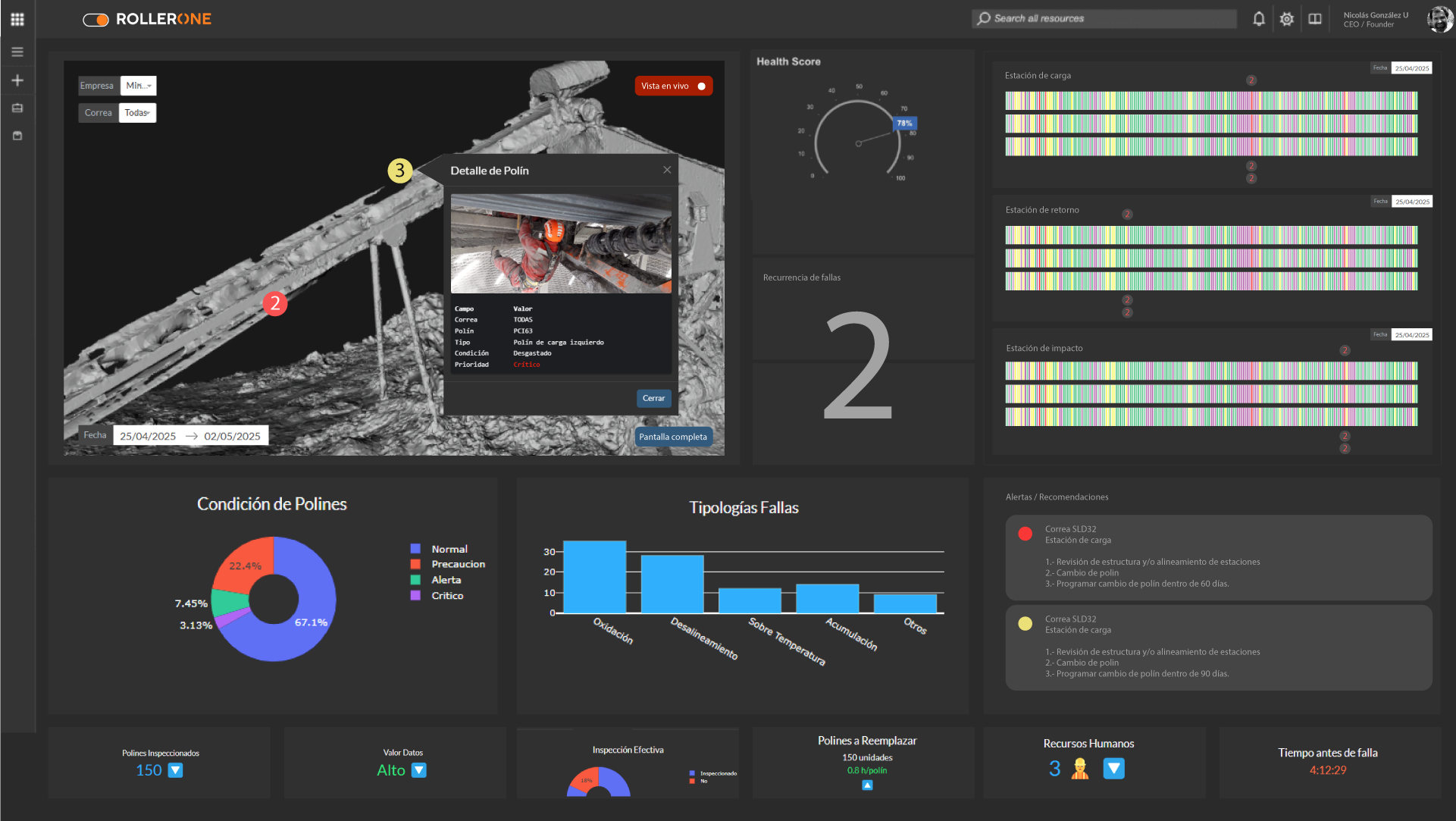Image resolution: width=1456 pixels, height=821 pixels.
Task: Click the briefcase icon in sidebar
Action: pyautogui.click(x=17, y=108)
